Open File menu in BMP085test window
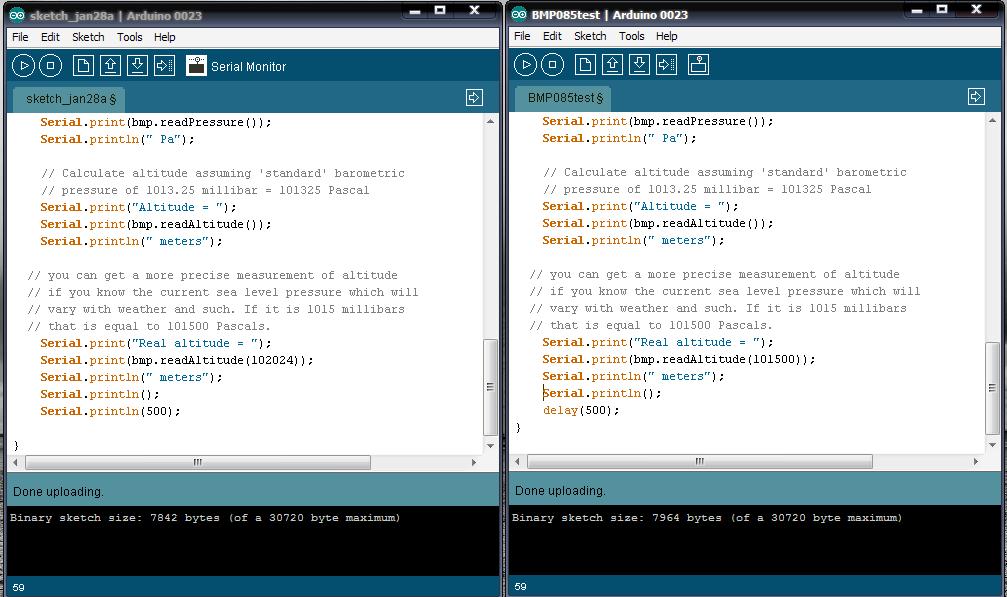 522,36
